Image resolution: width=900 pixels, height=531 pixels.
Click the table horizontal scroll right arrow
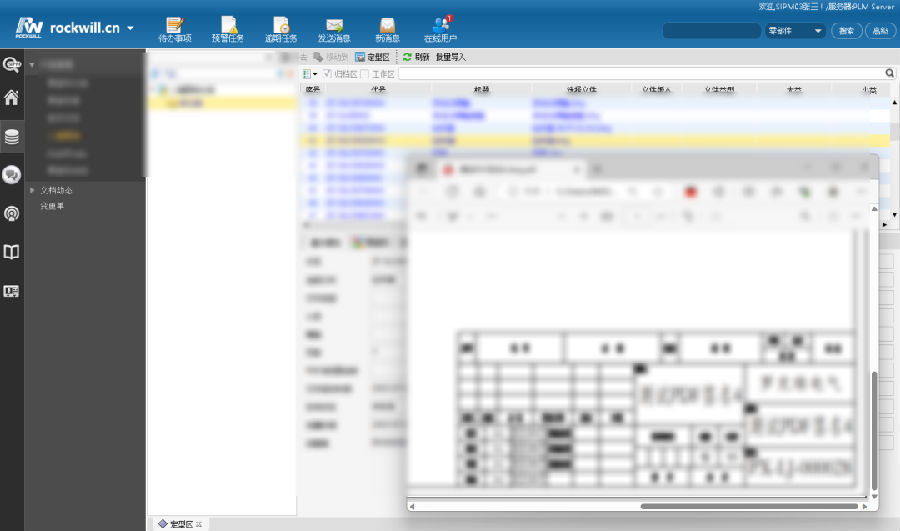884,224
